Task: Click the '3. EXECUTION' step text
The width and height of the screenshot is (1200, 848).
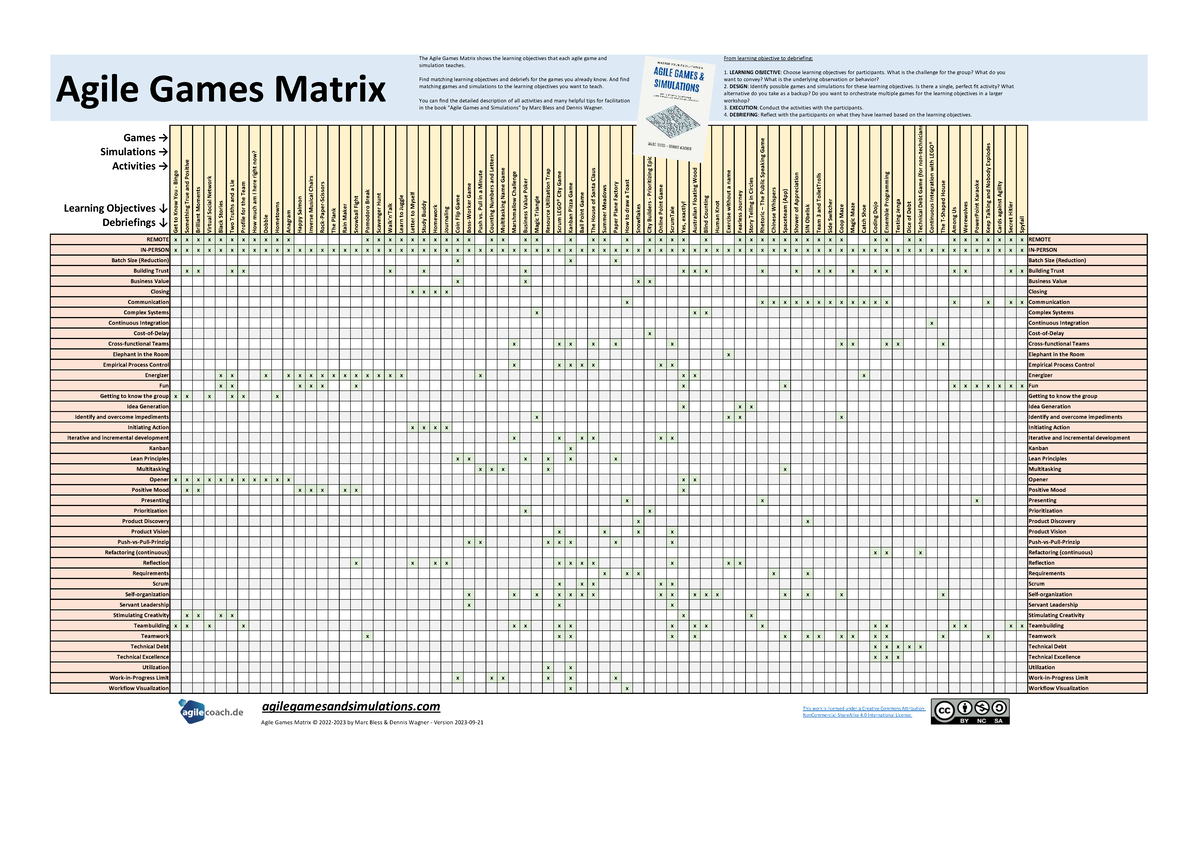Action: pyautogui.click(x=792, y=107)
